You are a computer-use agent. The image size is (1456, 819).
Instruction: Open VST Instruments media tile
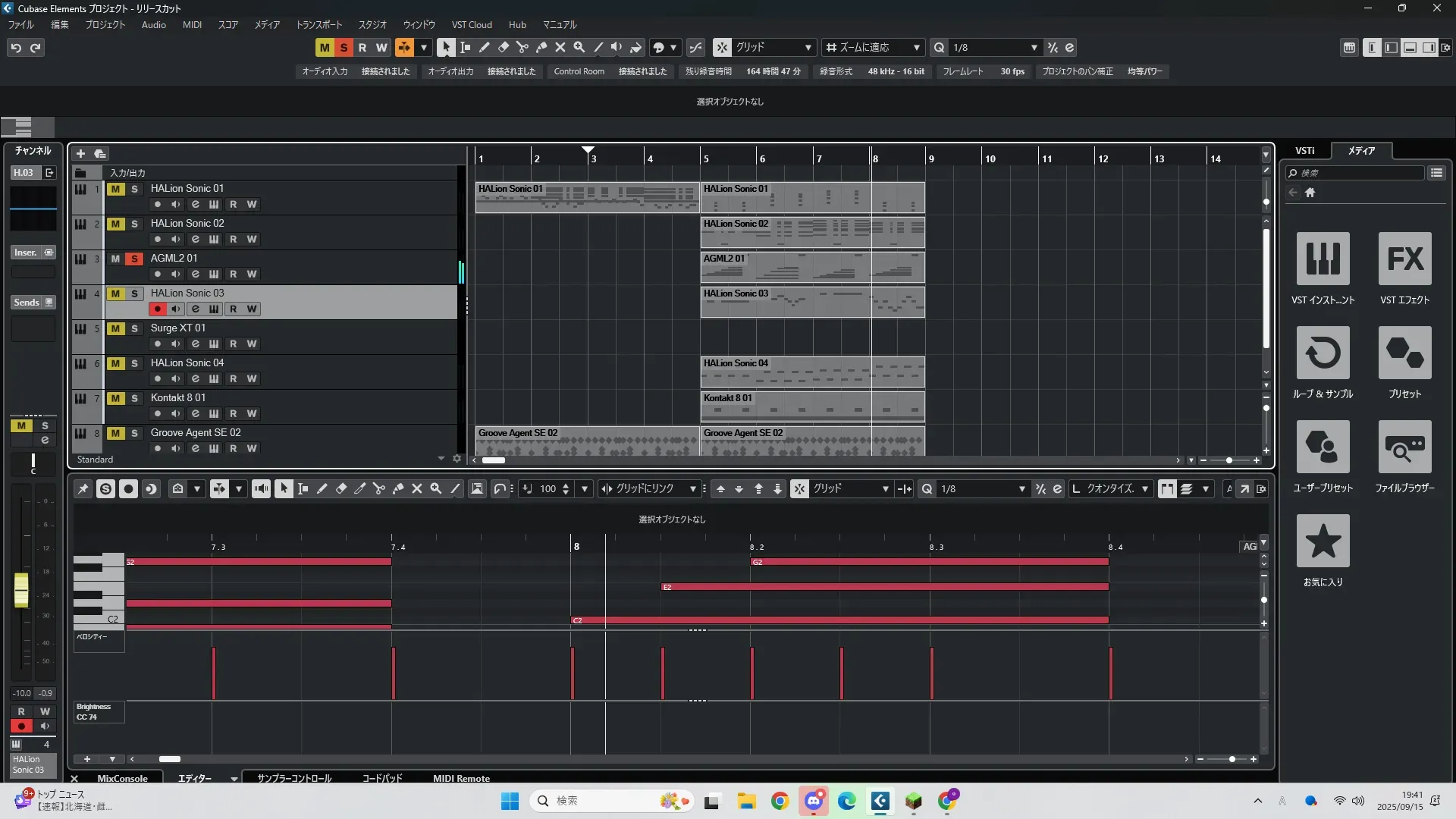point(1323,259)
